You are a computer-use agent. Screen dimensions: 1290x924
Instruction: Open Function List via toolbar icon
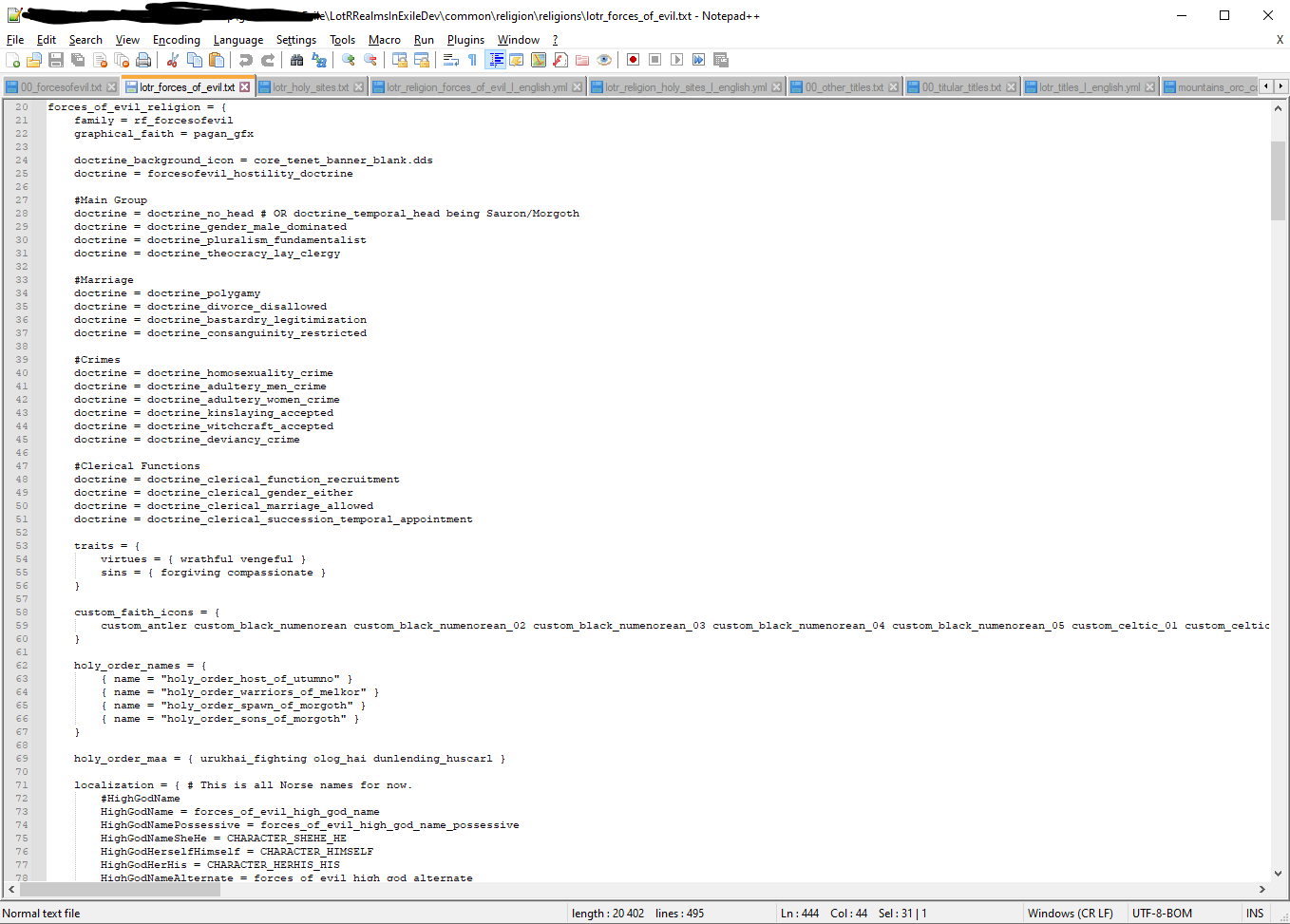click(560, 60)
